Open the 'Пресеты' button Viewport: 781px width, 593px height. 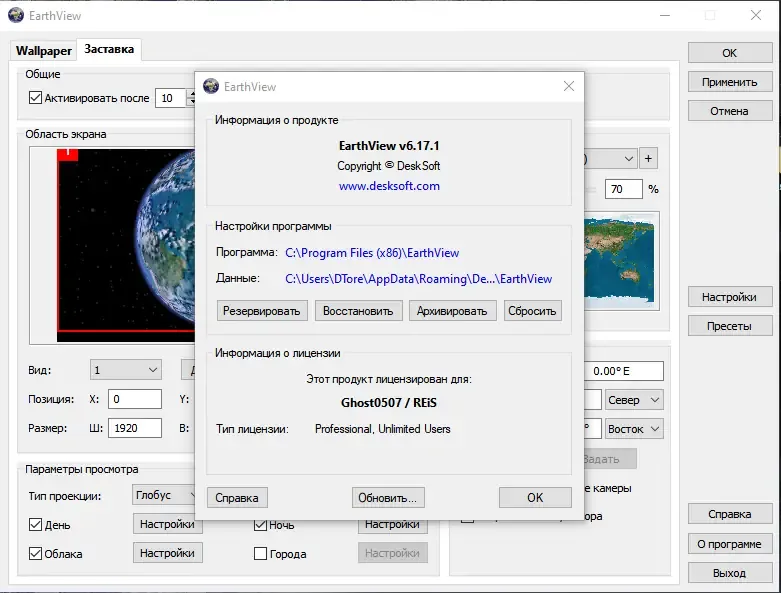[730, 326]
